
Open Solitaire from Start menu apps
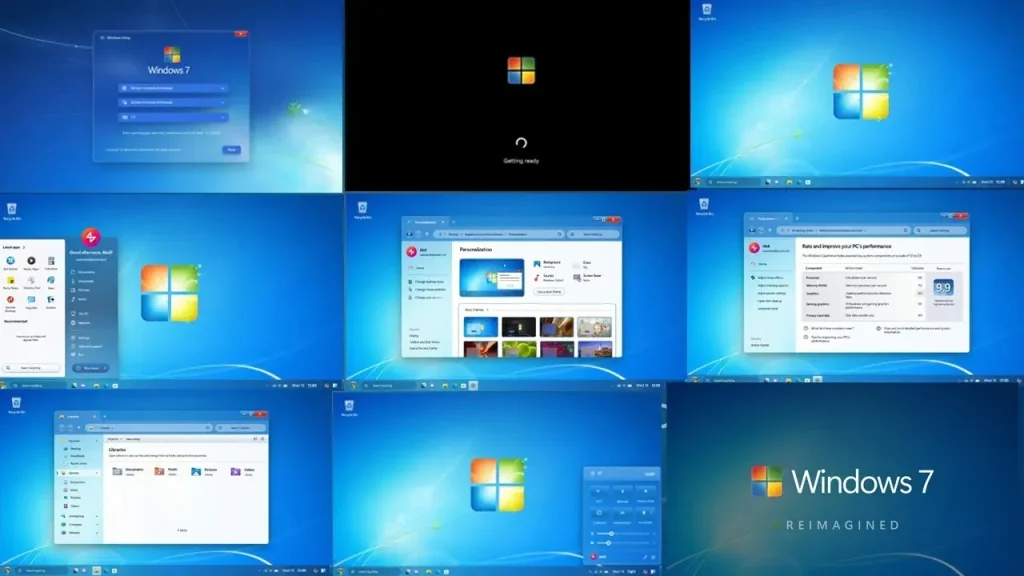51,302
